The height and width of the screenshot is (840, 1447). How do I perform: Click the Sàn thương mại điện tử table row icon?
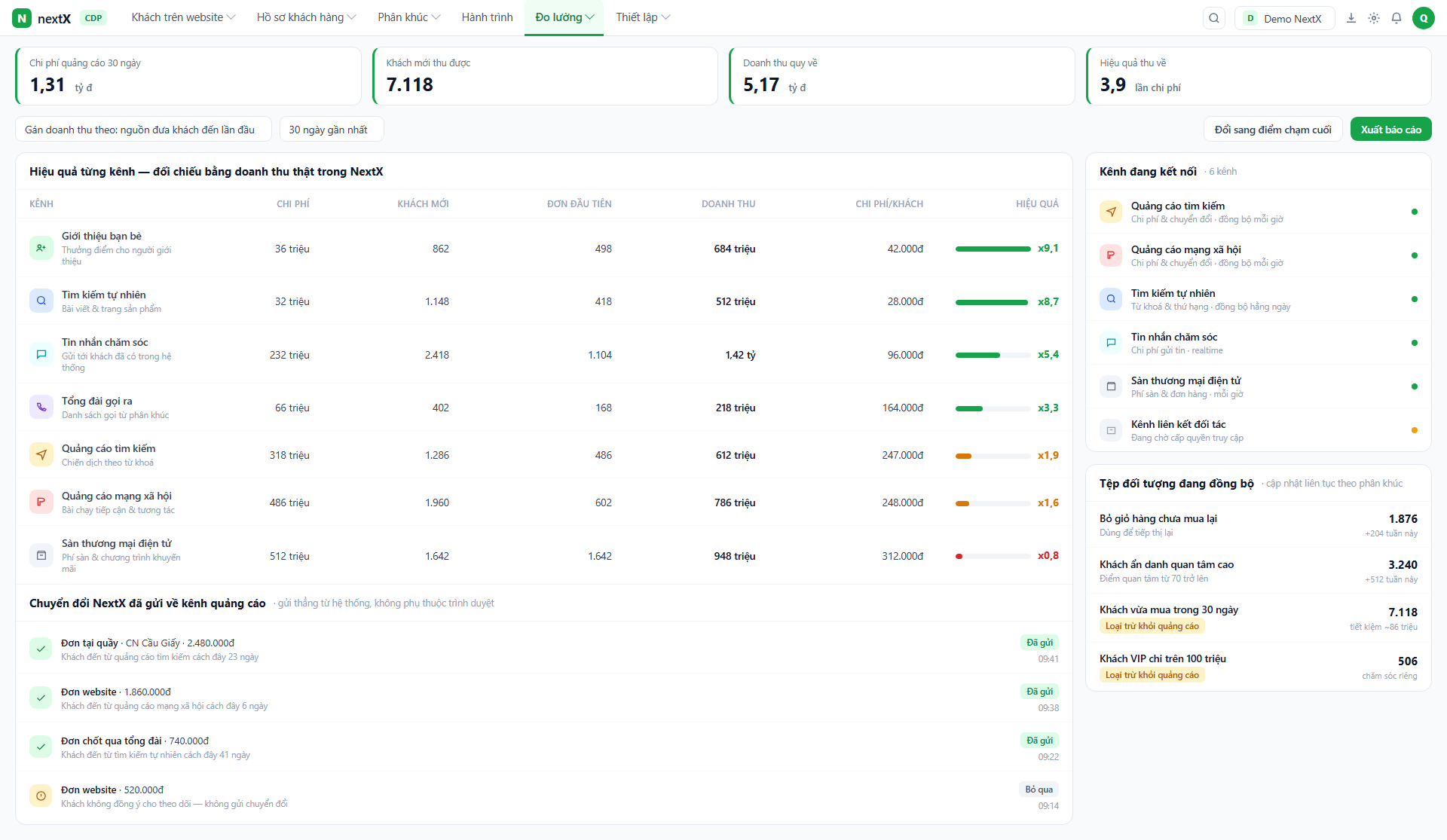[41, 555]
